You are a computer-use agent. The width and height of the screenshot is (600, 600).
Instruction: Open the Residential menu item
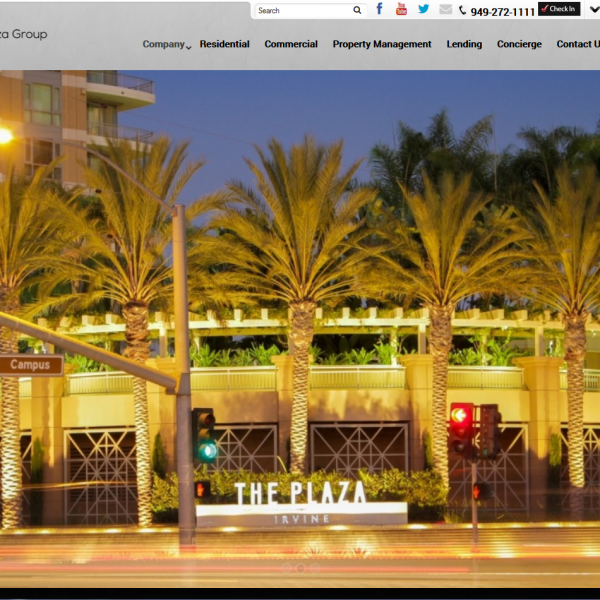224,44
